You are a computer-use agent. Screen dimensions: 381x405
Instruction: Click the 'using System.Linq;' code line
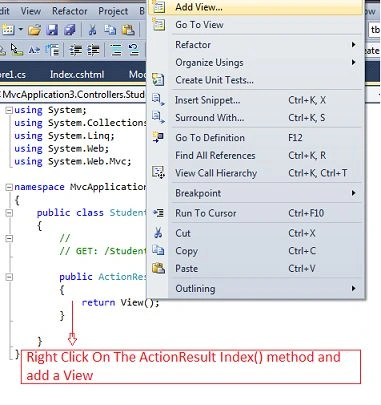tap(64, 136)
